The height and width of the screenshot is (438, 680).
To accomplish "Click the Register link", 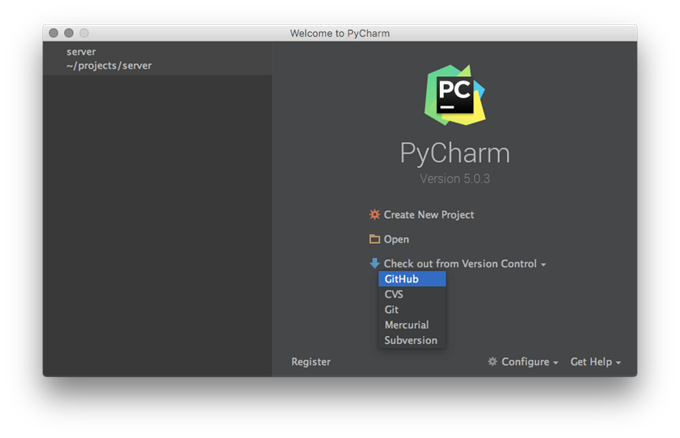I will point(311,362).
